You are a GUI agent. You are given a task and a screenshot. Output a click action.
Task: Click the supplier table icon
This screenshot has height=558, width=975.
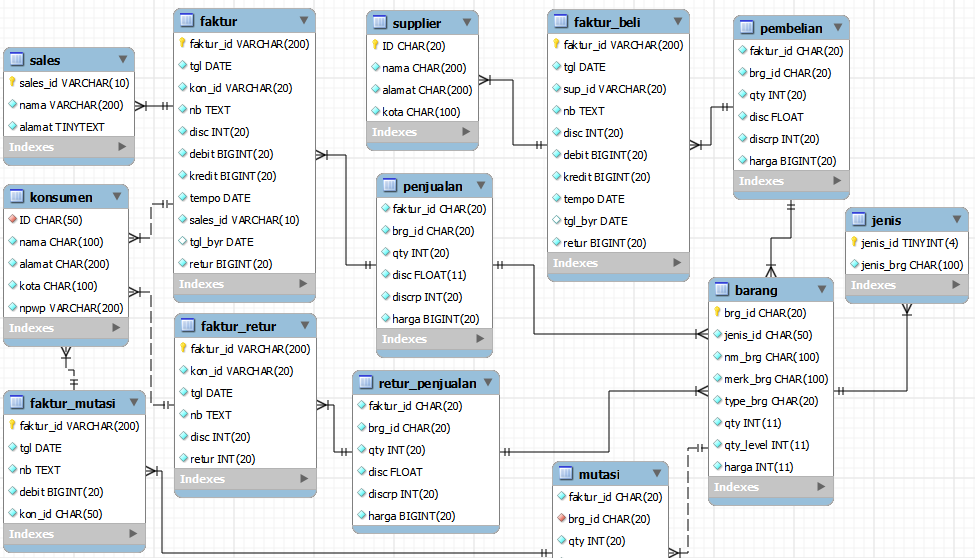pos(379,23)
